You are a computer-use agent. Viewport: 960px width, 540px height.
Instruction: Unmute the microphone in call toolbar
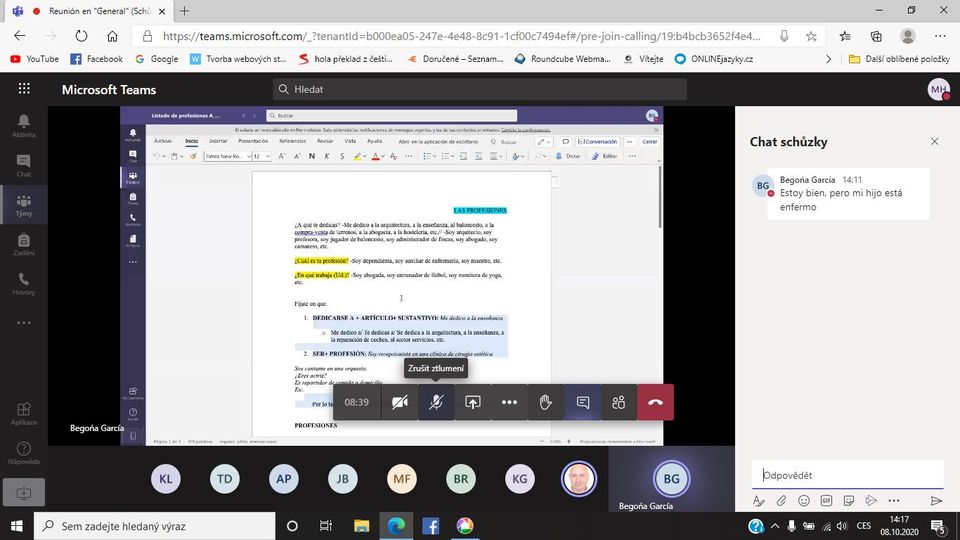[x=436, y=402]
